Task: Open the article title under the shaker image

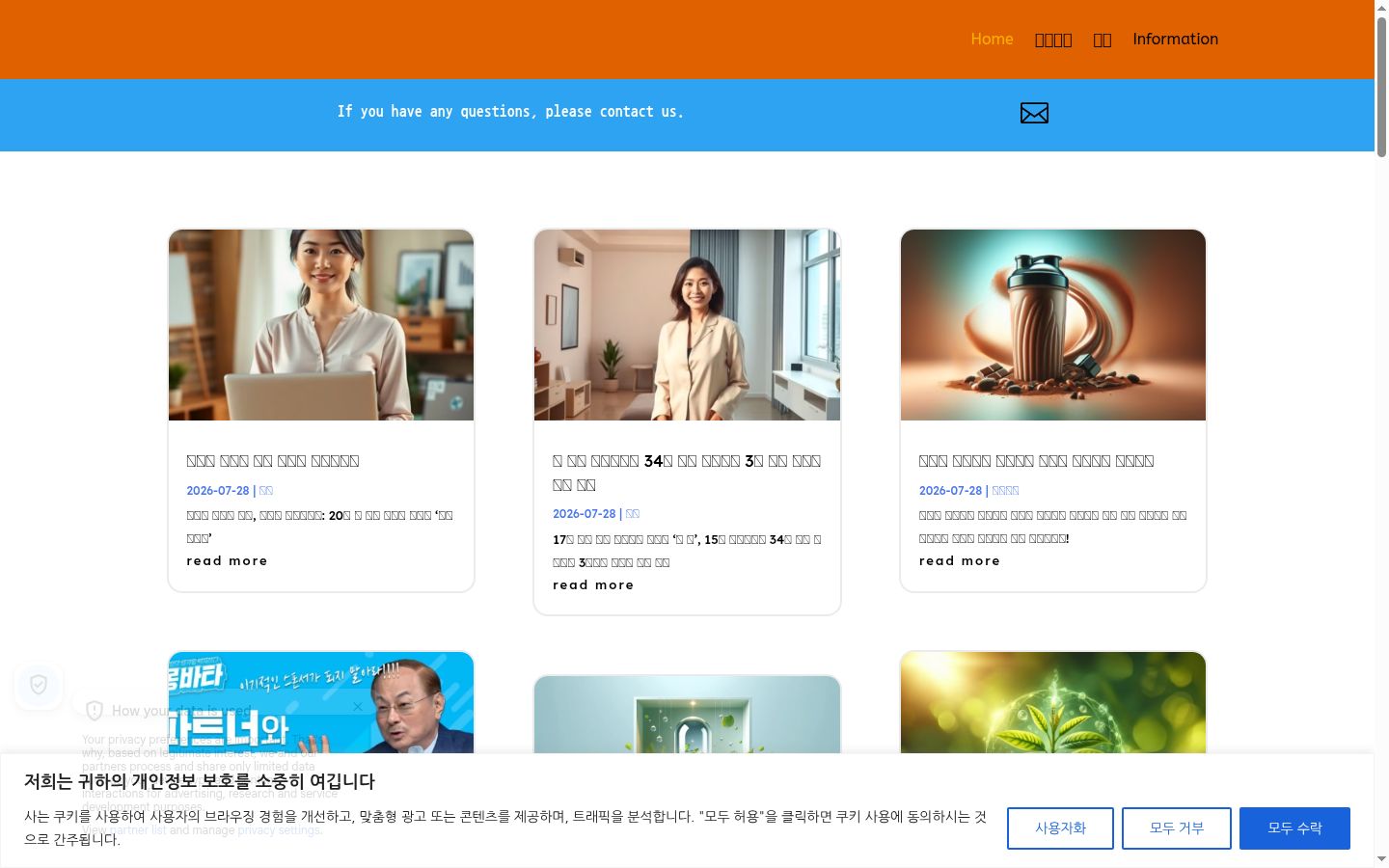Action: click(x=1037, y=461)
